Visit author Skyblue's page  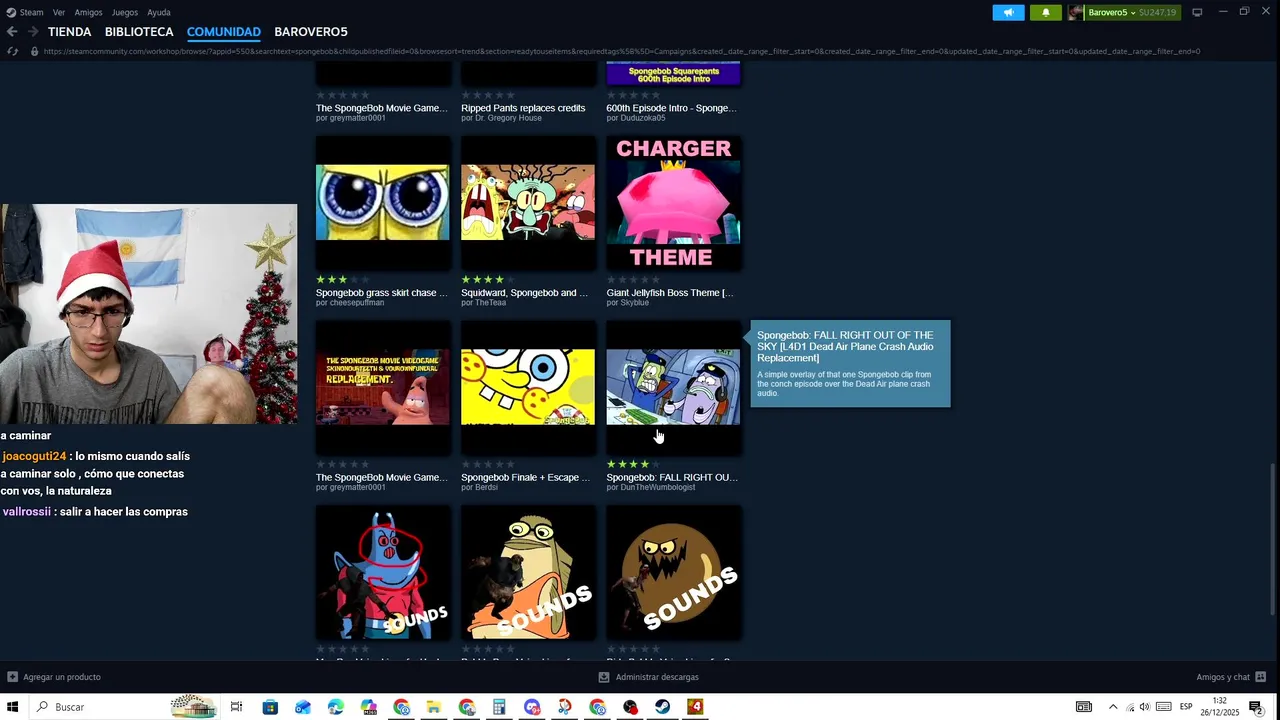pos(628,303)
